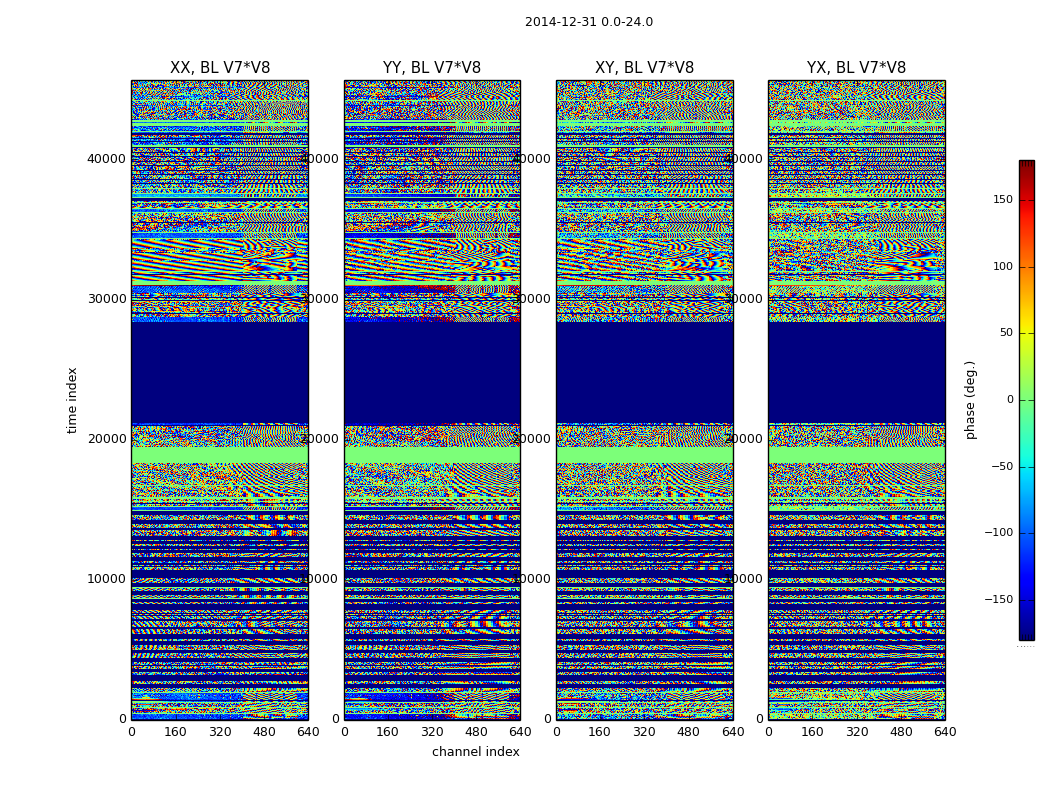Click the −50 tick on the colorbar
This screenshot has height=800, width=1050.
click(1002, 466)
